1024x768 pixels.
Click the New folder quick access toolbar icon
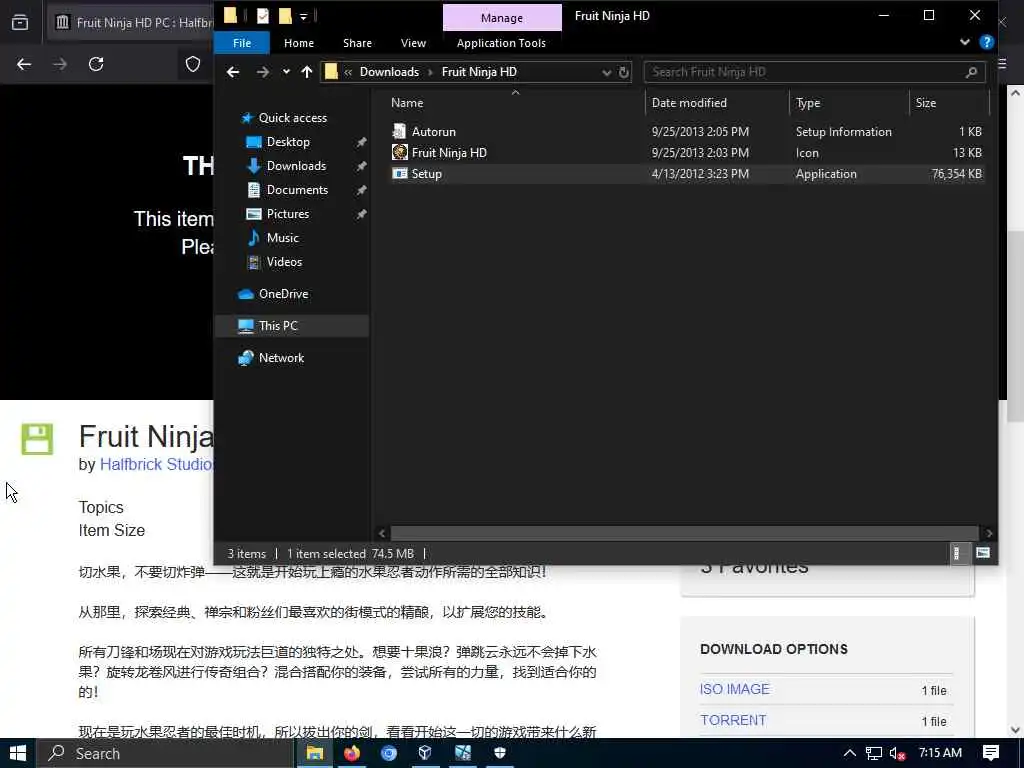(285, 16)
